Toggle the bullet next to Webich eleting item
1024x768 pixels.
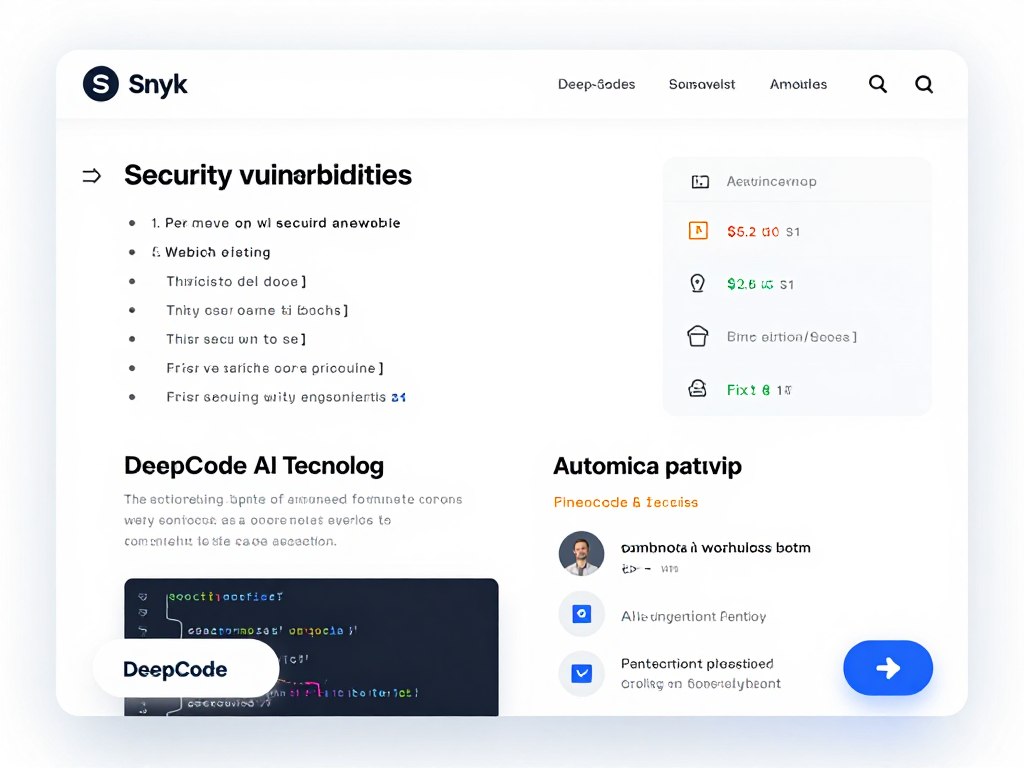(133, 252)
